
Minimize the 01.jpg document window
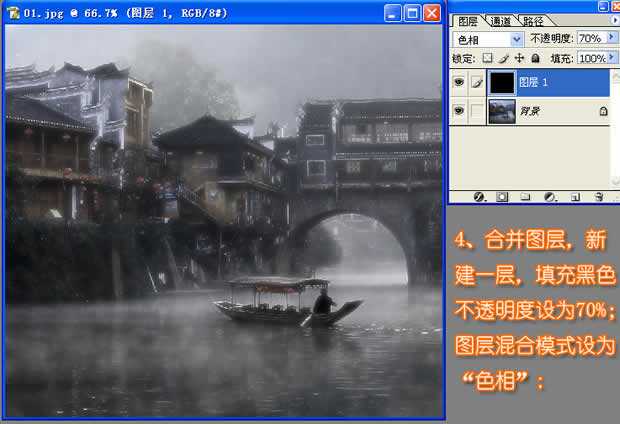392,13
